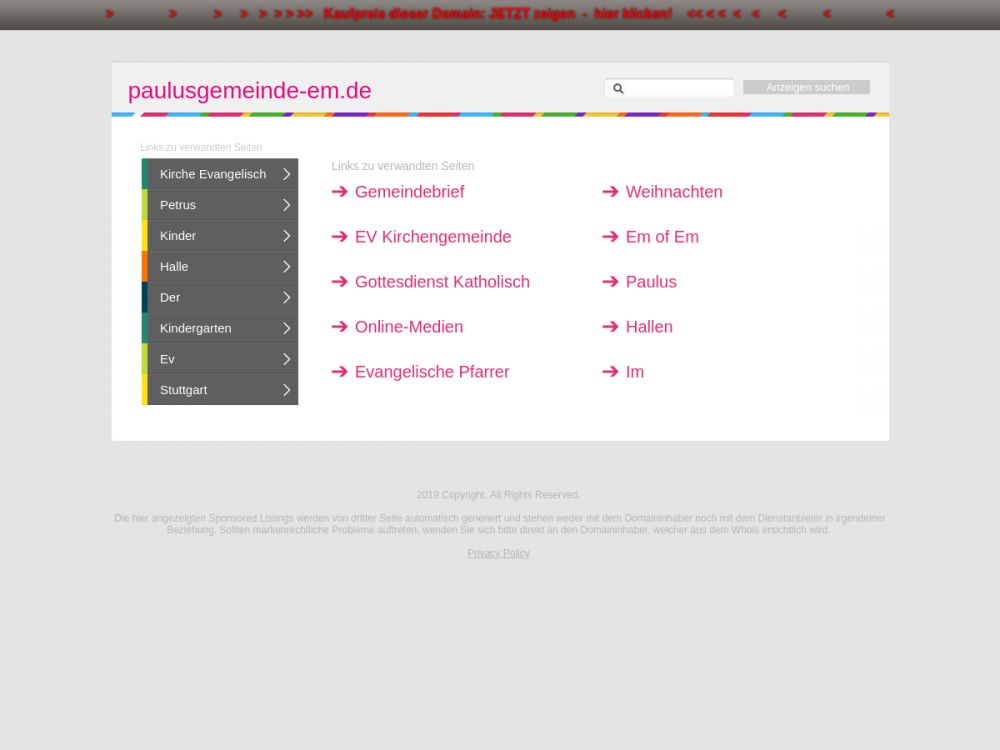The width and height of the screenshot is (1000, 750).
Task: Click the arrow icon beside Paulus
Action: (x=610, y=282)
